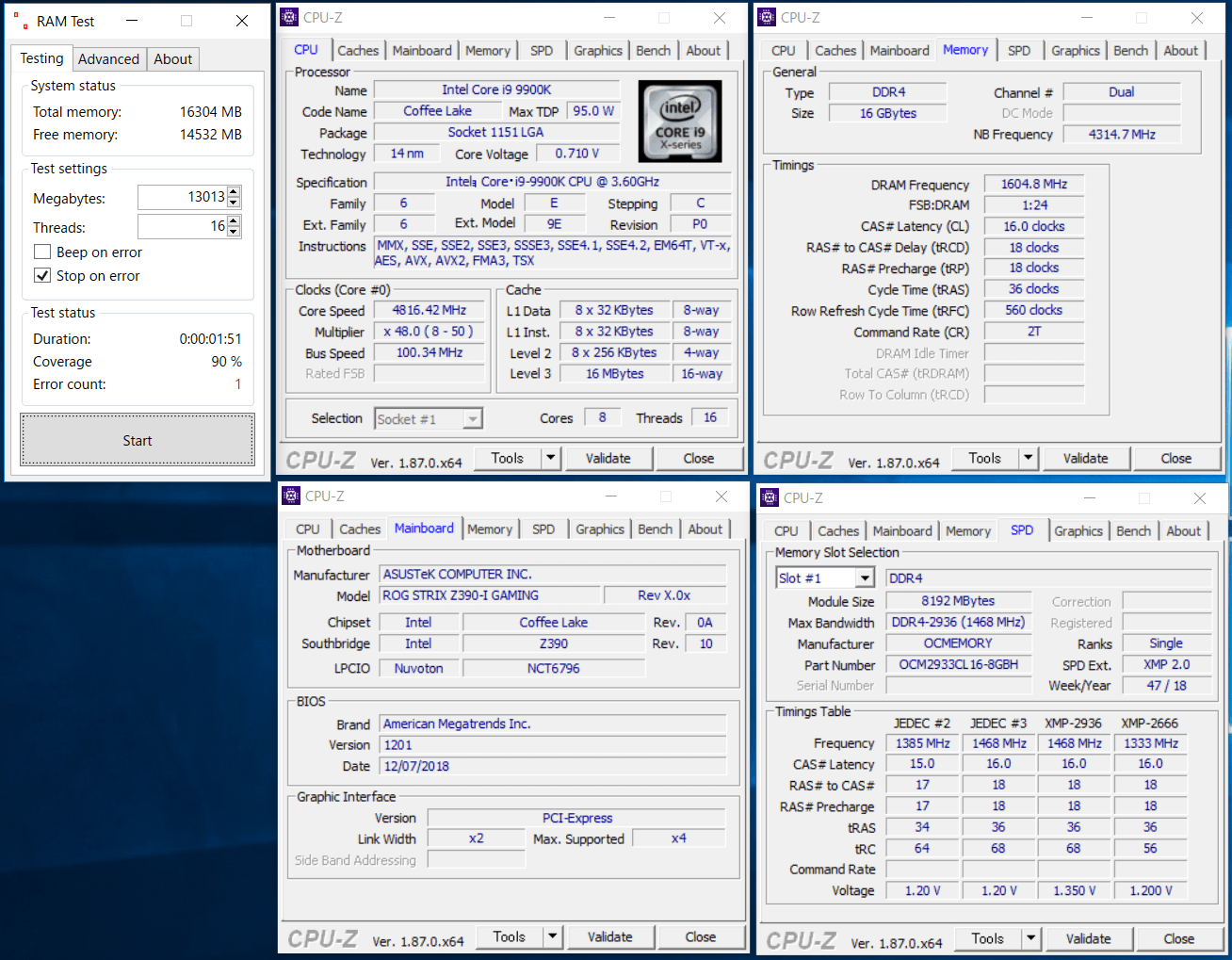
Task: Click the Module Size value '8192 MBytes'
Action: click(x=958, y=601)
